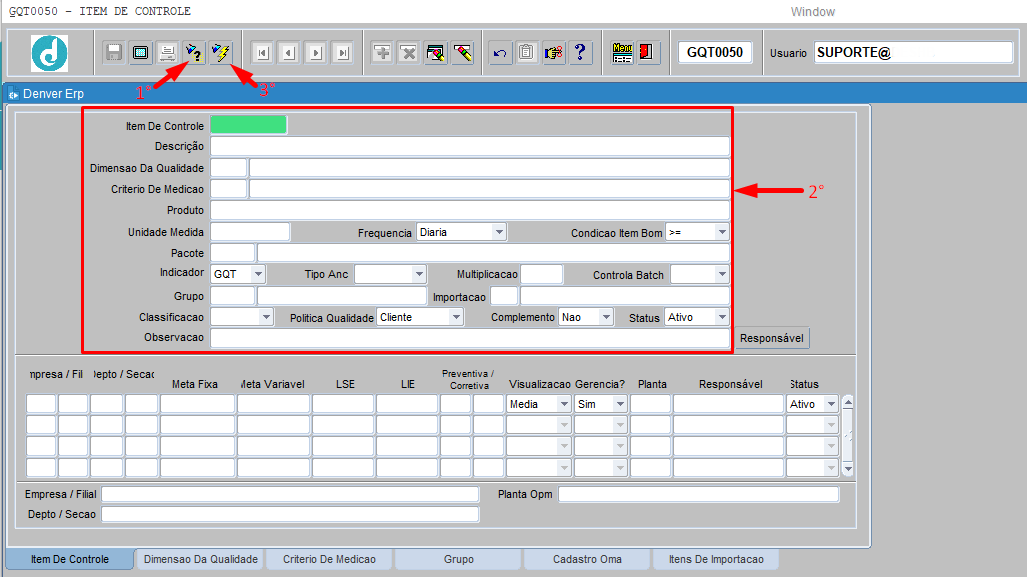Go to previous record arrow icon
Image resolution: width=1027 pixels, height=577 pixels.
pos(289,52)
